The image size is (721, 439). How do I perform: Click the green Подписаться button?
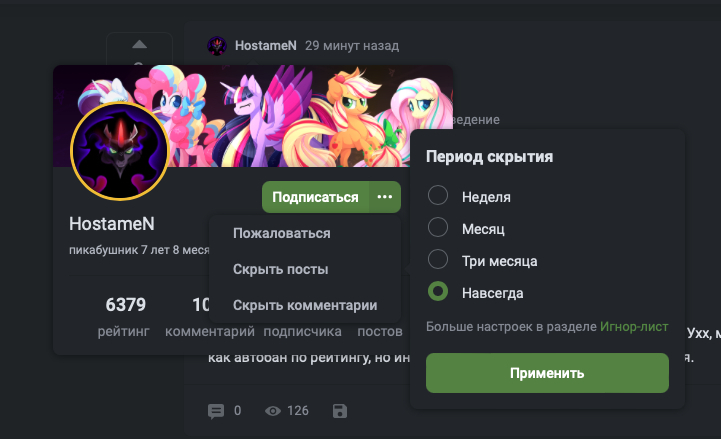pos(315,197)
